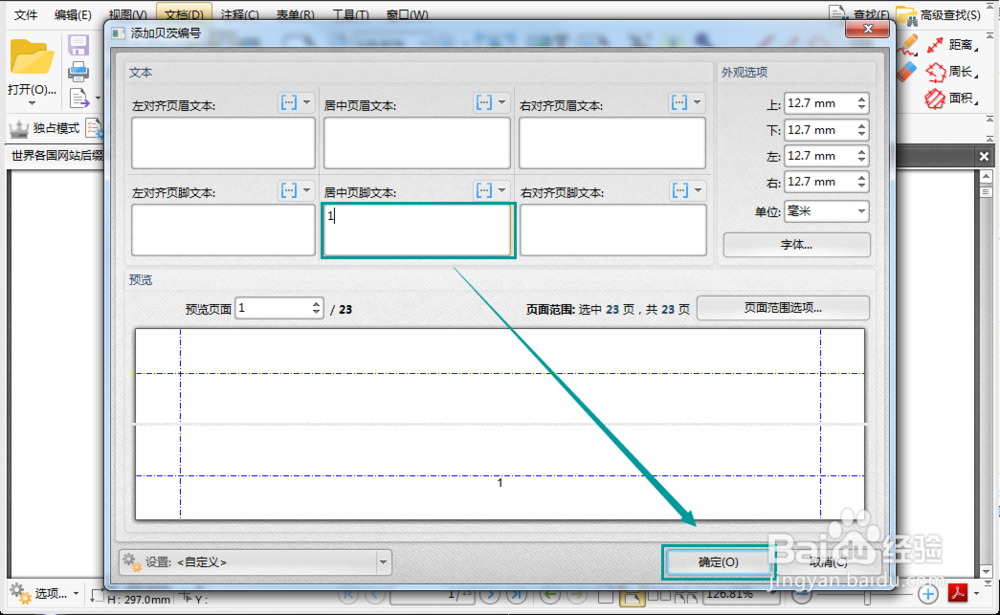Click the 页面范围选项... button

783,308
